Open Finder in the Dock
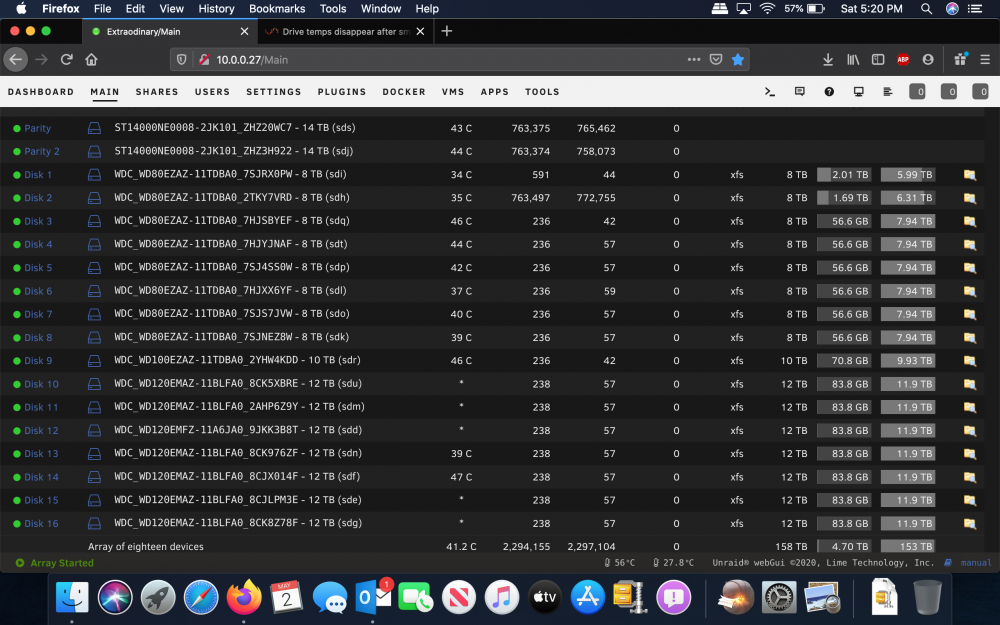Screen dimensions: 1000x625 pos(72,598)
